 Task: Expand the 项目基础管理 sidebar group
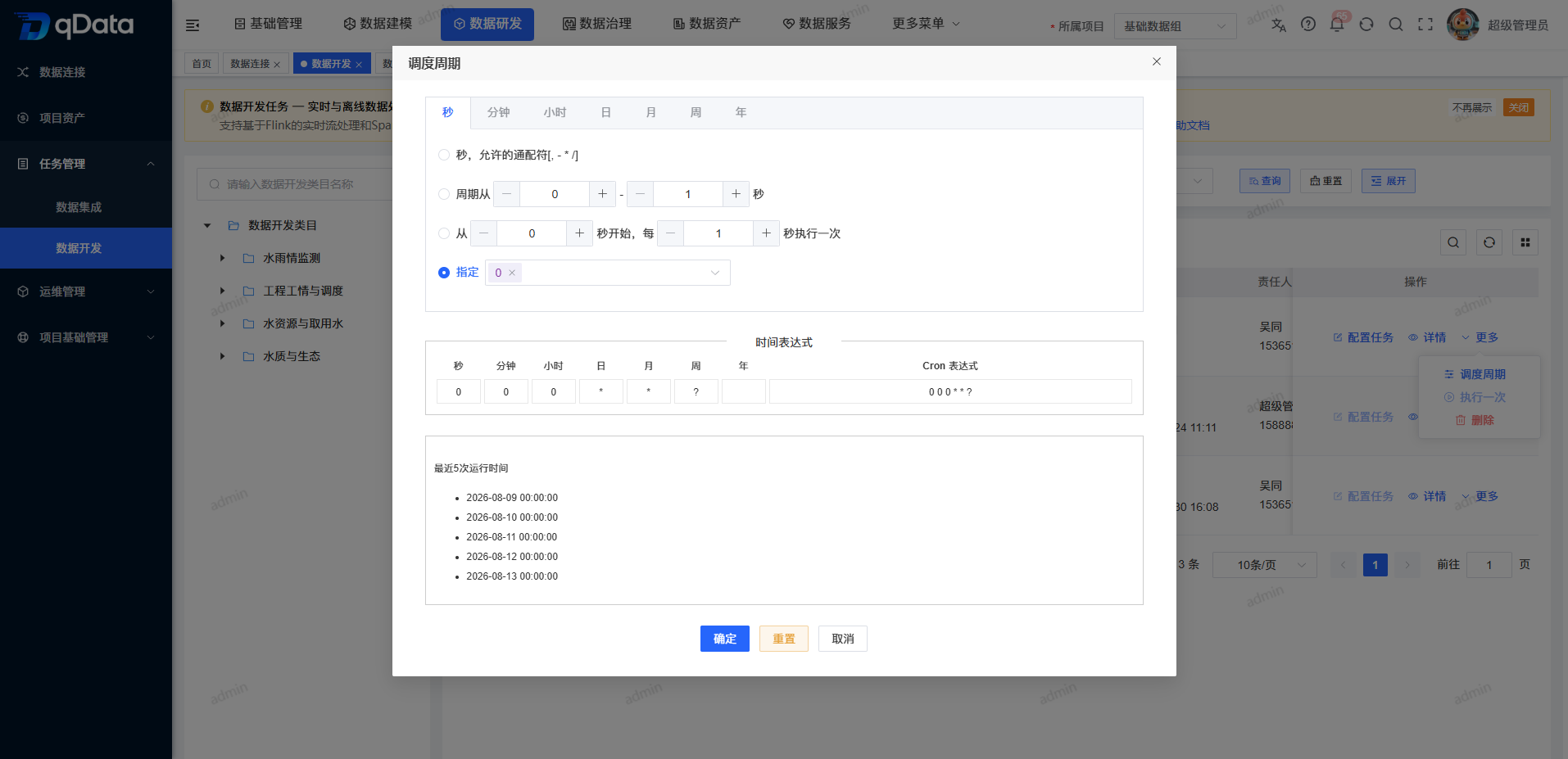click(x=86, y=337)
